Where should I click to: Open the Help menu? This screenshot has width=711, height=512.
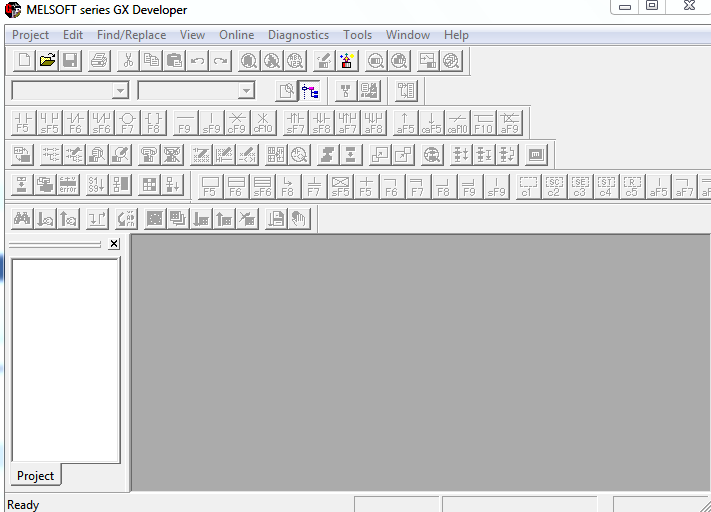click(456, 35)
